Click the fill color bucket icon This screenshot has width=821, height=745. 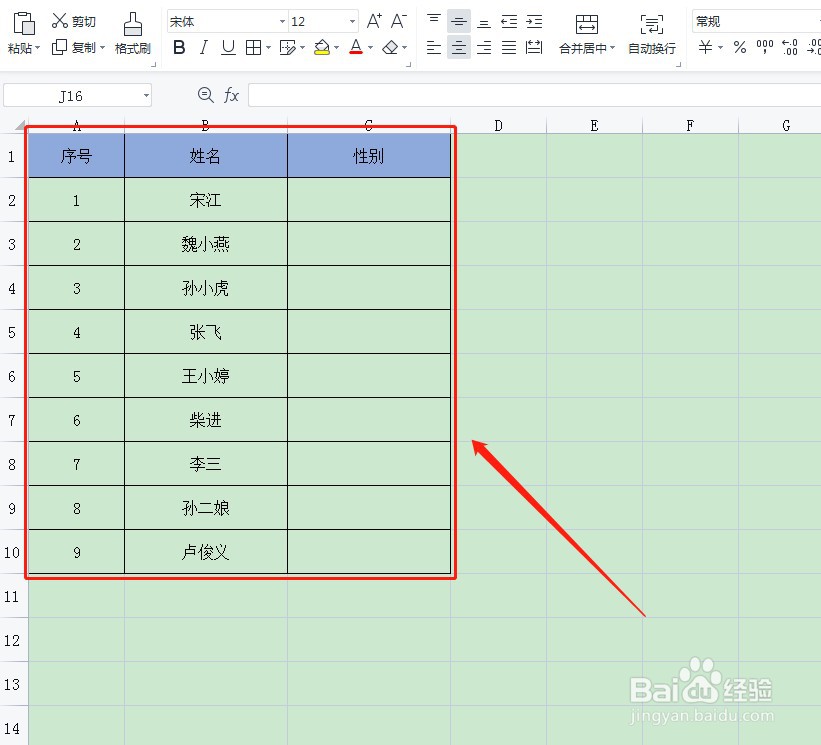click(322, 47)
